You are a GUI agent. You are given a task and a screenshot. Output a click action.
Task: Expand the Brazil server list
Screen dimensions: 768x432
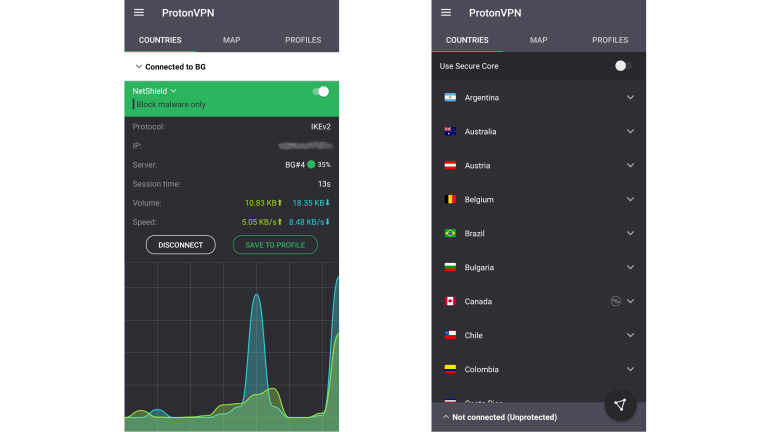pyautogui.click(x=630, y=233)
